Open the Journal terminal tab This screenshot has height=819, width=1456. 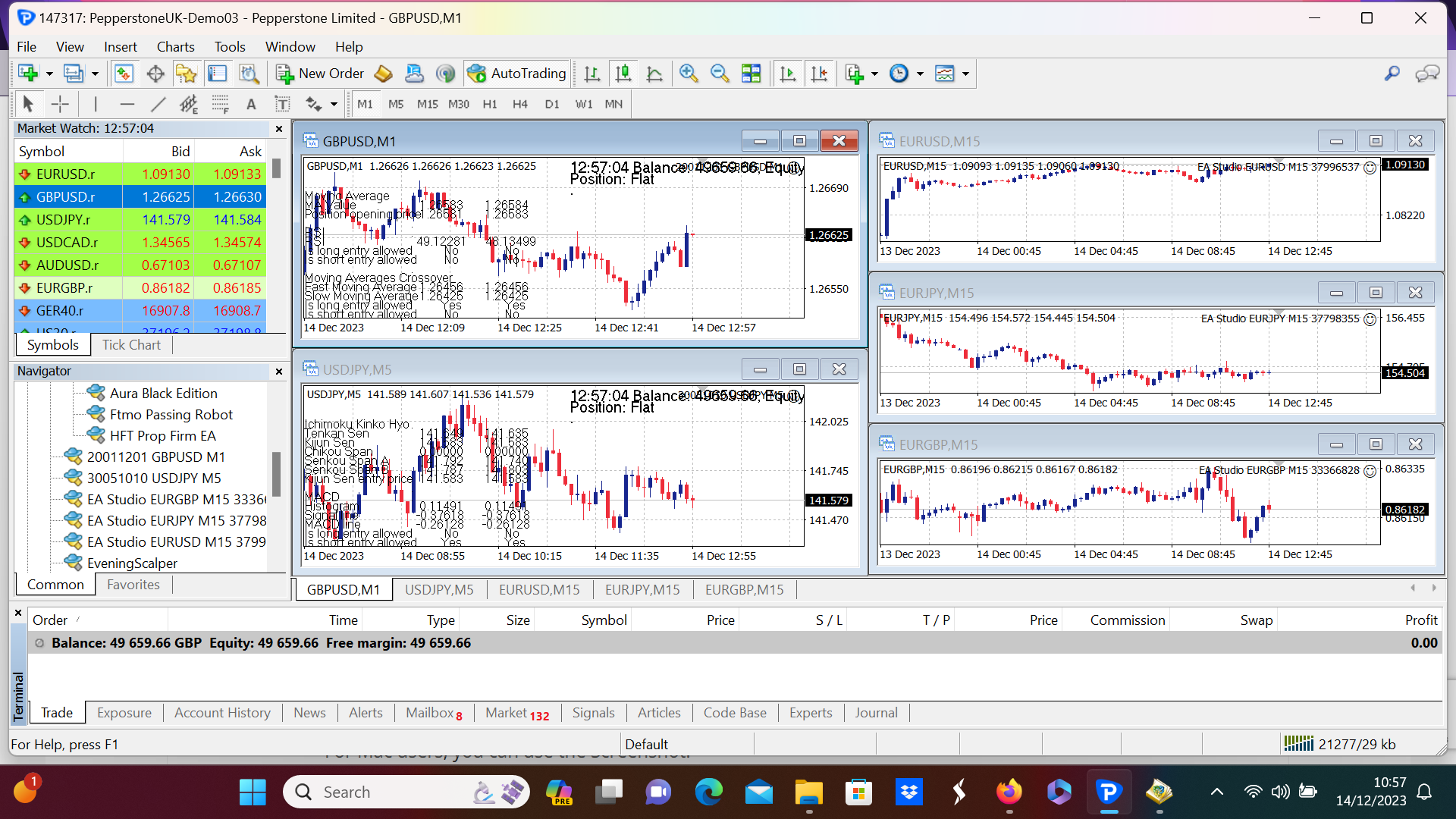pos(876,713)
